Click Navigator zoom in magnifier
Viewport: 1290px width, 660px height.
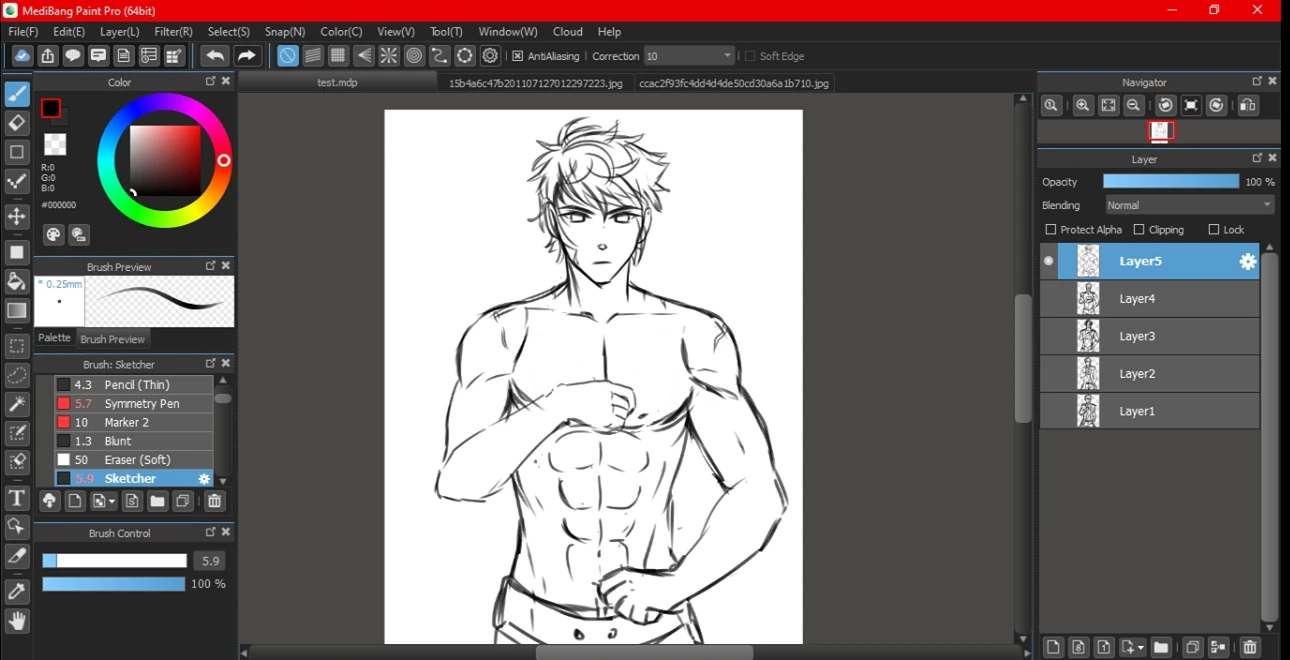click(x=1083, y=105)
